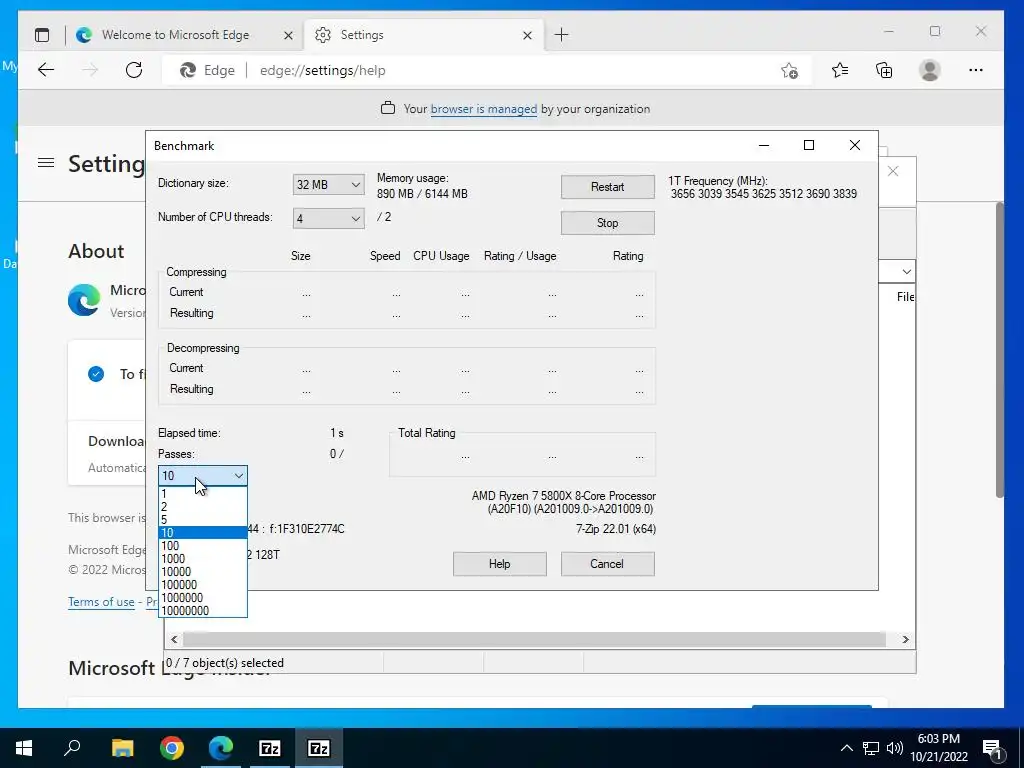1024x768 pixels.
Task: Refresh the Edge settings page
Action: (x=134, y=70)
